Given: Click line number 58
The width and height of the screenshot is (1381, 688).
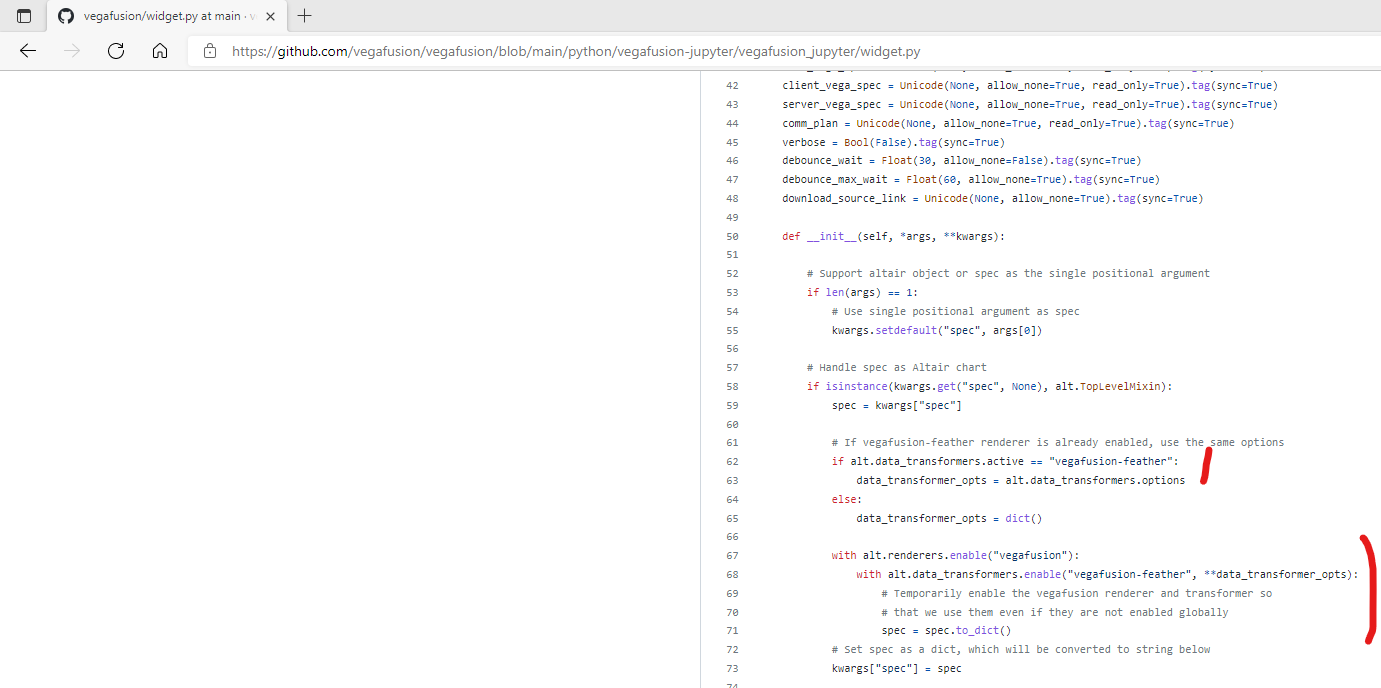Looking at the screenshot, I should click(x=732, y=386).
